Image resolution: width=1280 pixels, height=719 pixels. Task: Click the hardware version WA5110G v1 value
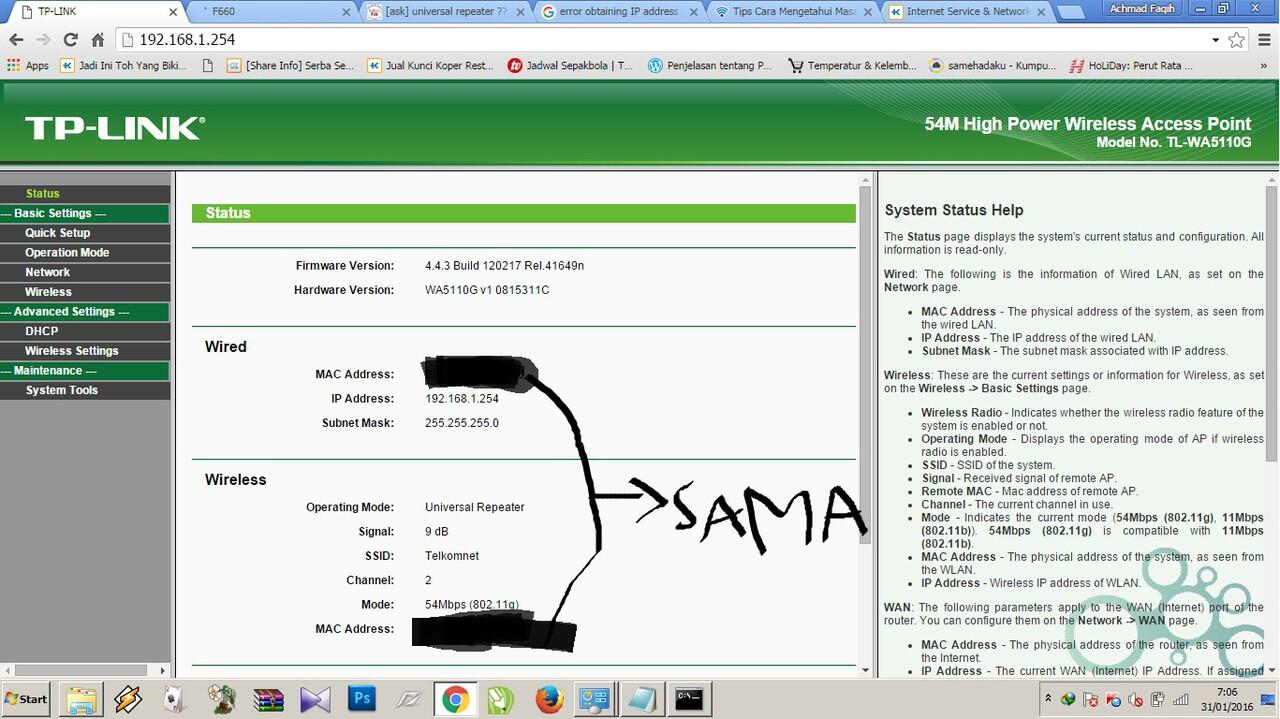tap(487, 290)
